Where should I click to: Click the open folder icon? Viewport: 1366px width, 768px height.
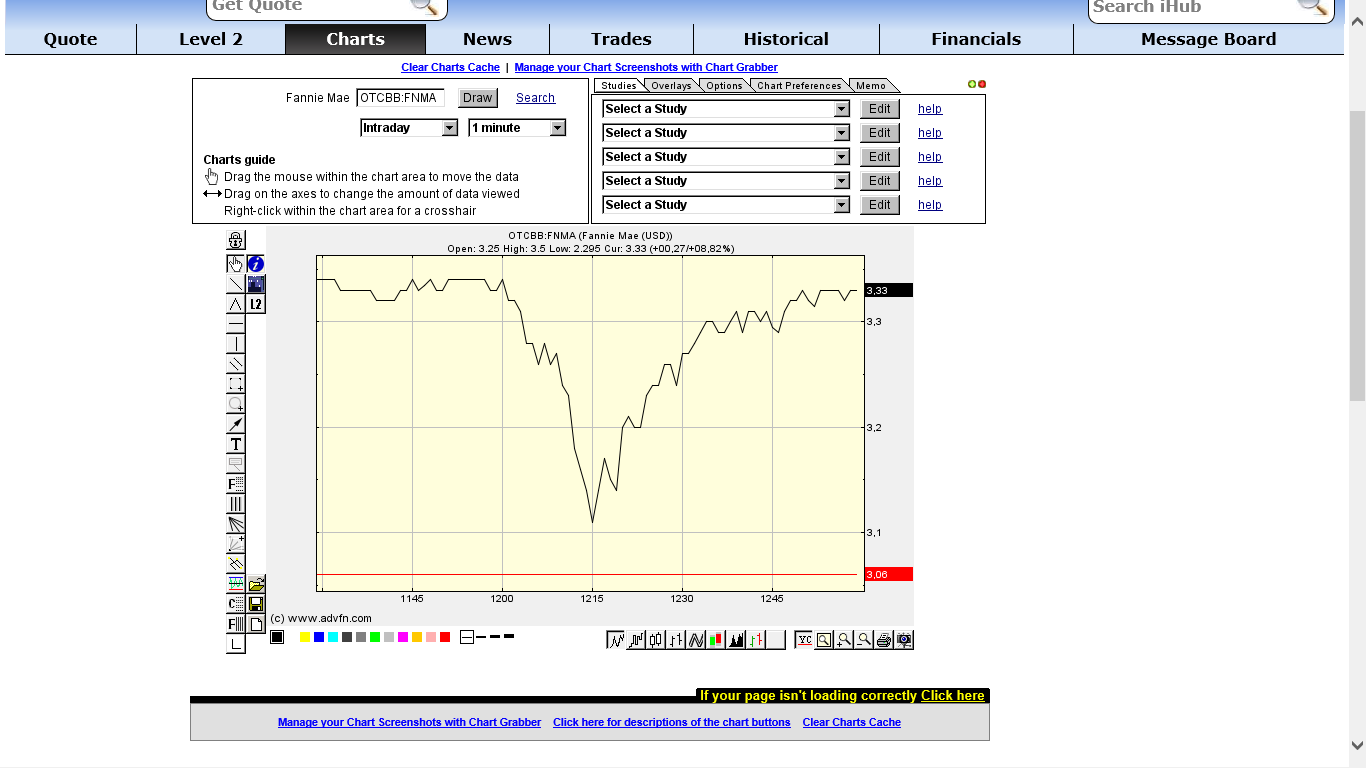tap(256, 584)
